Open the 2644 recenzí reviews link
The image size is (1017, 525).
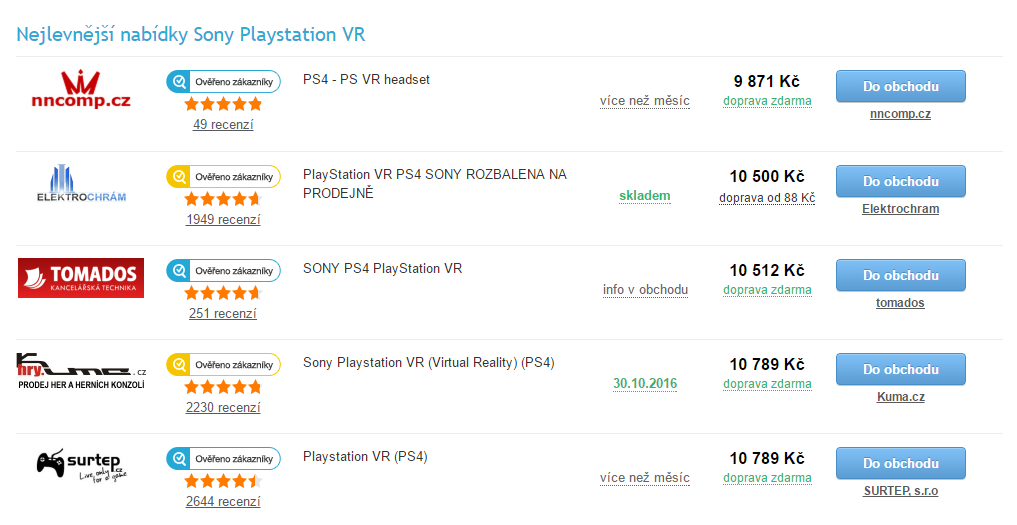tap(223, 502)
